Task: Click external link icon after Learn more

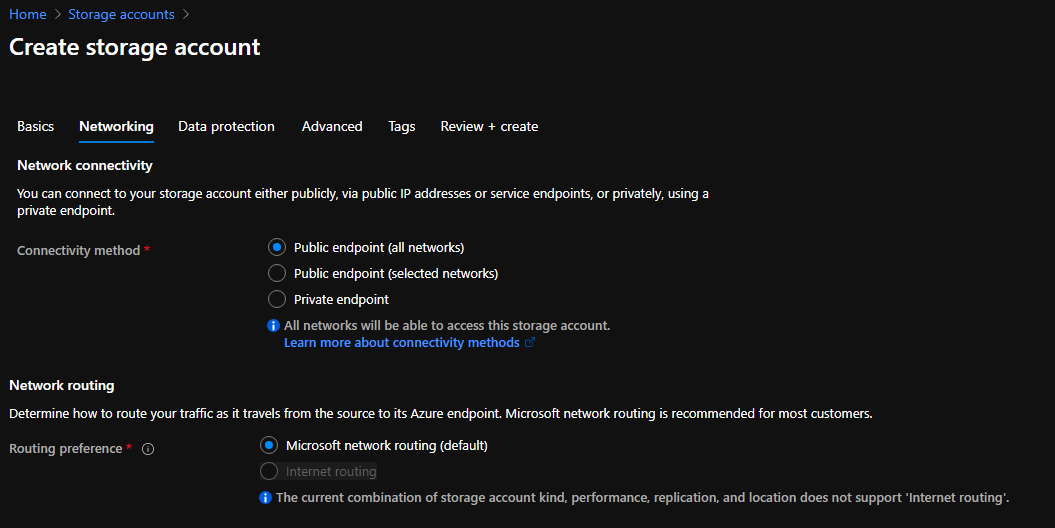Action: click(x=530, y=343)
